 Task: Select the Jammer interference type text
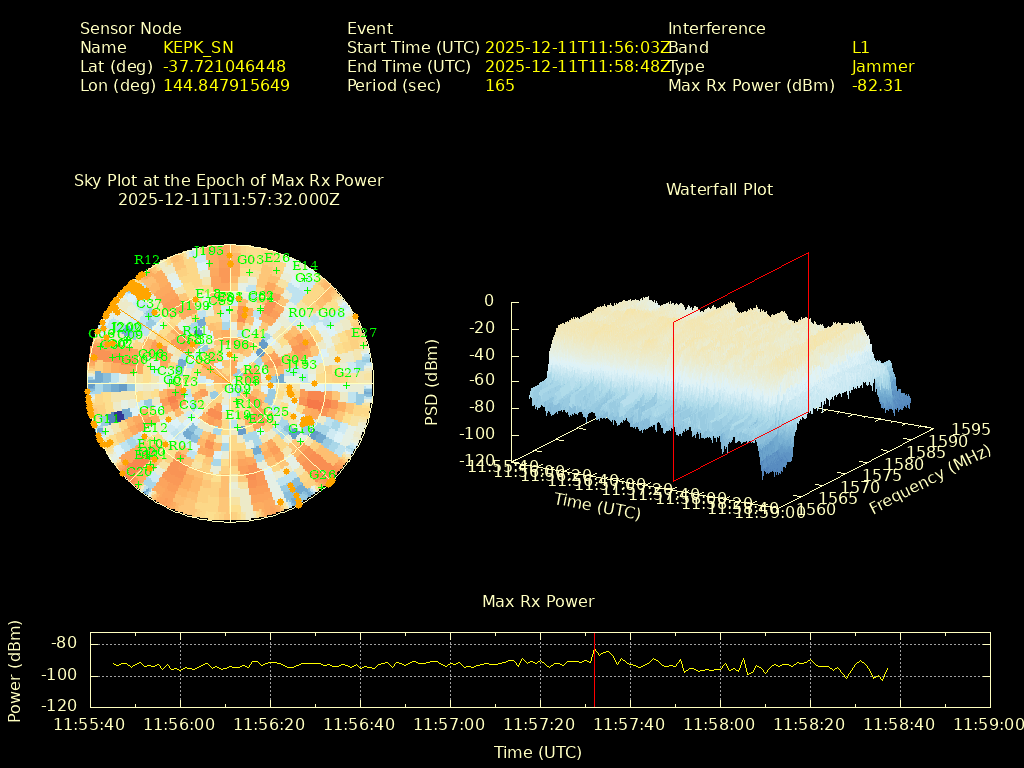[882, 66]
